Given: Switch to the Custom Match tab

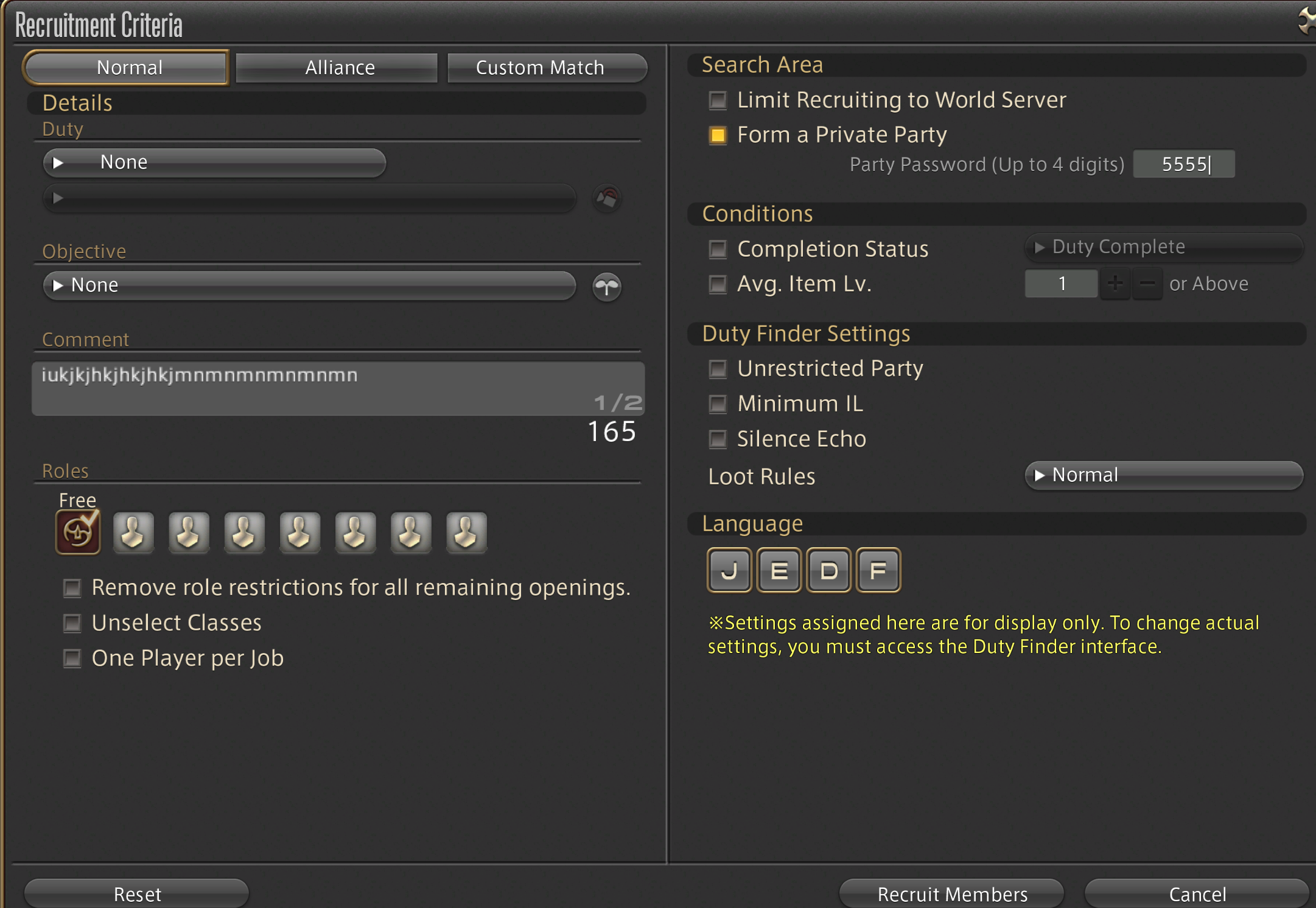Looking at the screenshot, I should [546, 68].
